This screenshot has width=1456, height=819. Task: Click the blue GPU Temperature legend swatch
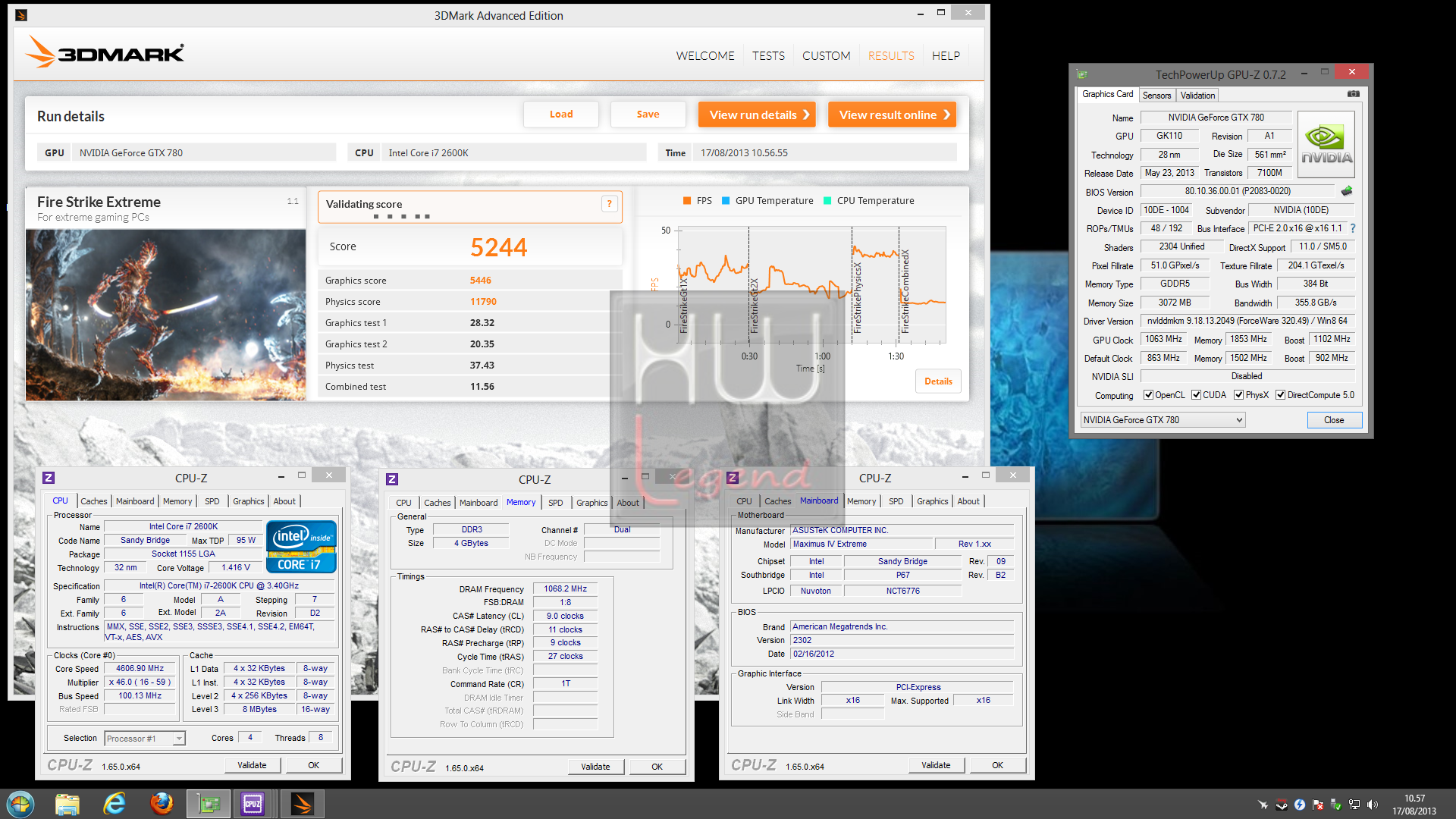click(726, 201)
